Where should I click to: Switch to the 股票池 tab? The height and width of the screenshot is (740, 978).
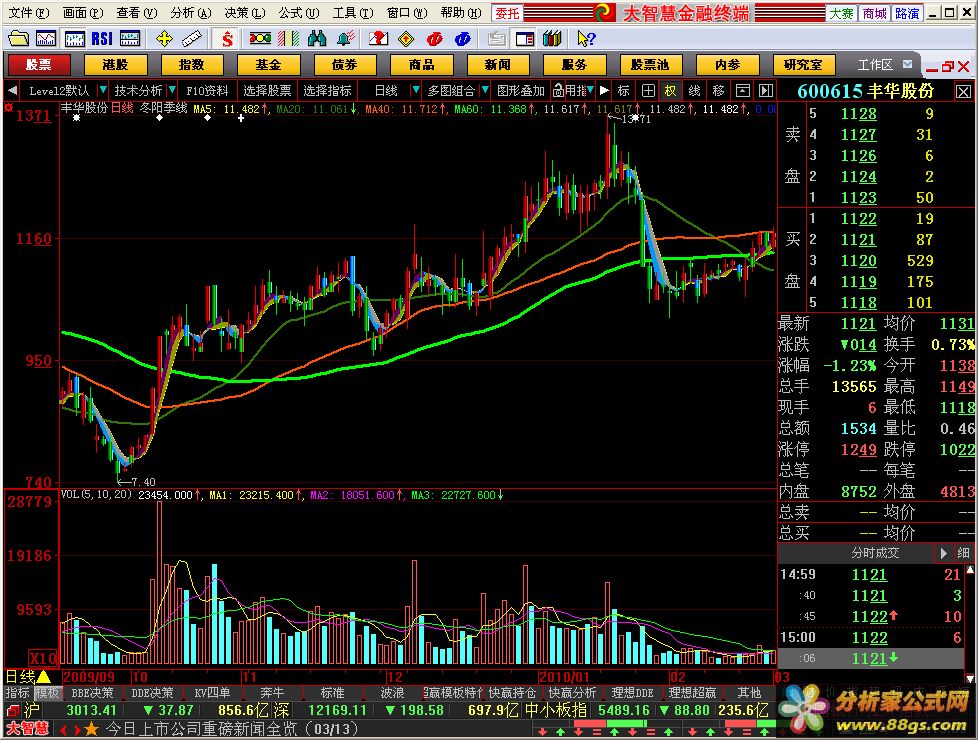tap(651, 64)
